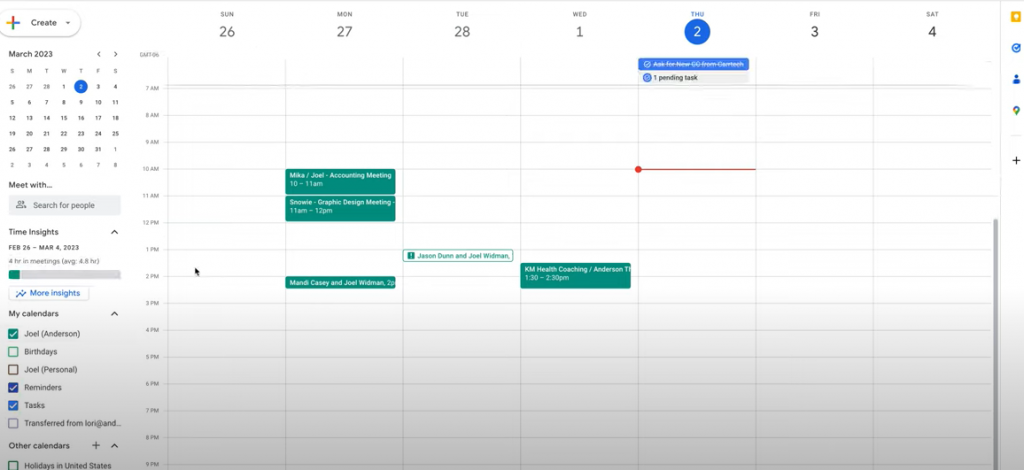Open the Create dropdown arrow
1024x470 pixels.
tap(67, 22)
